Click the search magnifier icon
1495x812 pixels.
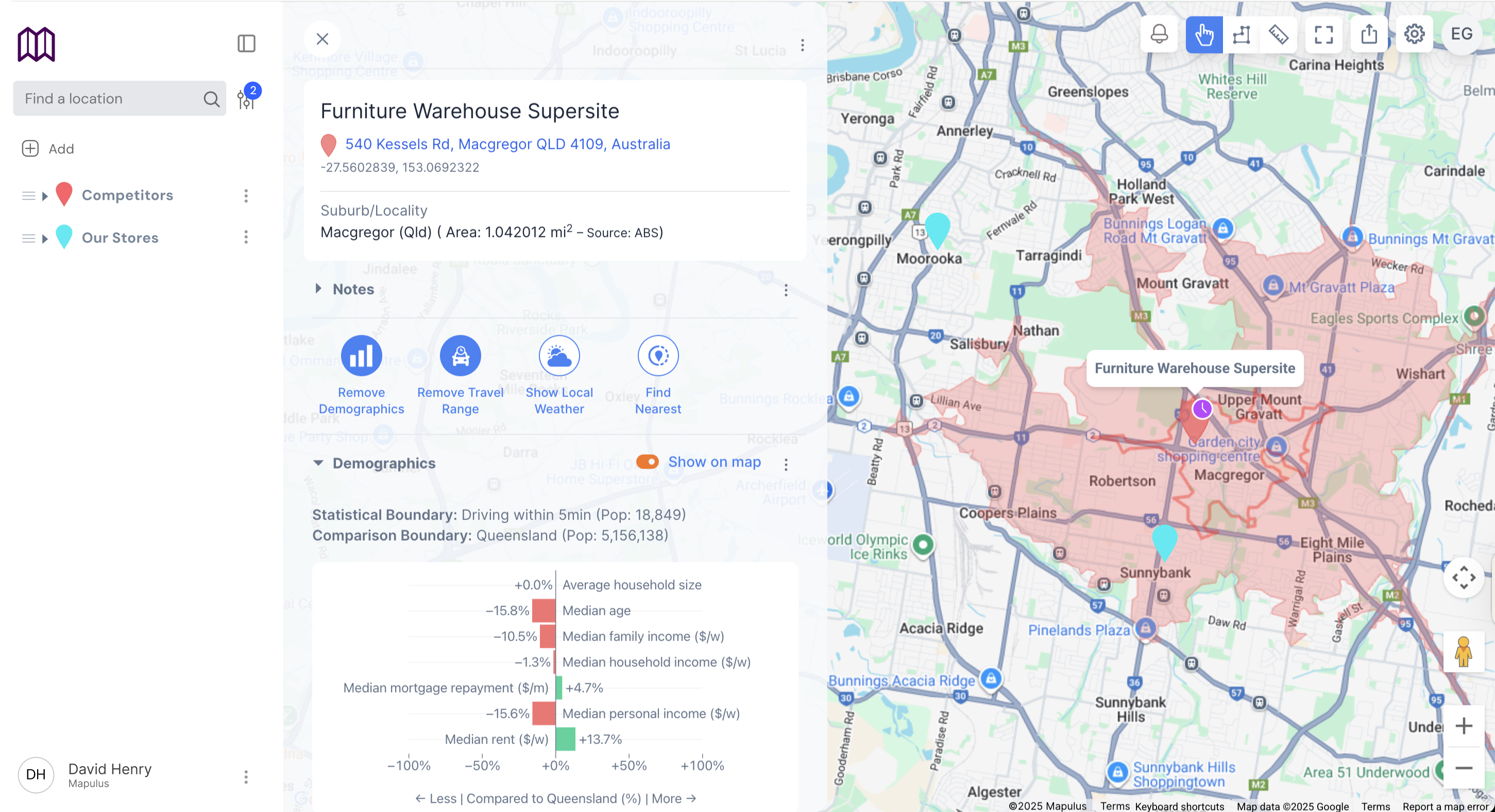point(211,99)
